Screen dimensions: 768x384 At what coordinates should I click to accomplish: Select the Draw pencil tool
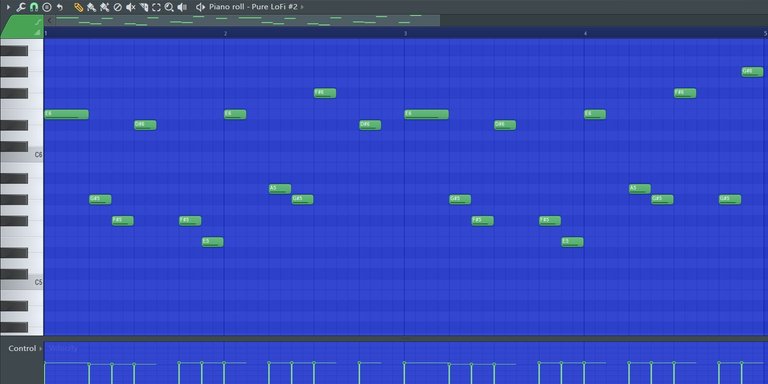78,7
